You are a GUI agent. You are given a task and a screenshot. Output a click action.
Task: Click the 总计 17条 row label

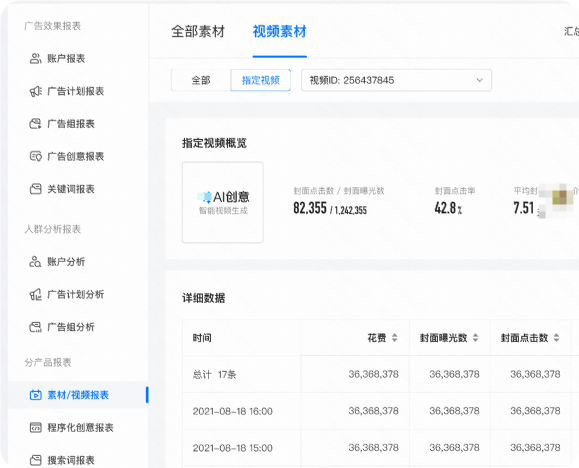(215, 375)
